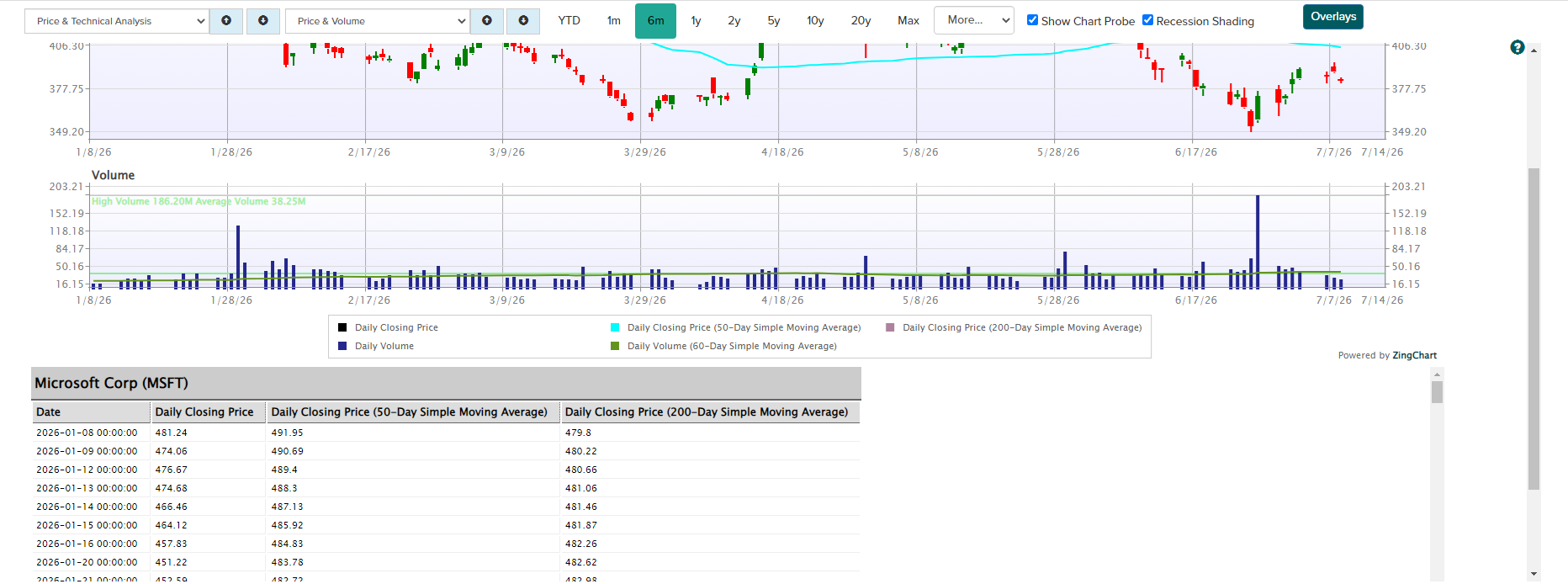Select the active 6m time range
This screenshot has width=1568, height=584.
point(655,21)
